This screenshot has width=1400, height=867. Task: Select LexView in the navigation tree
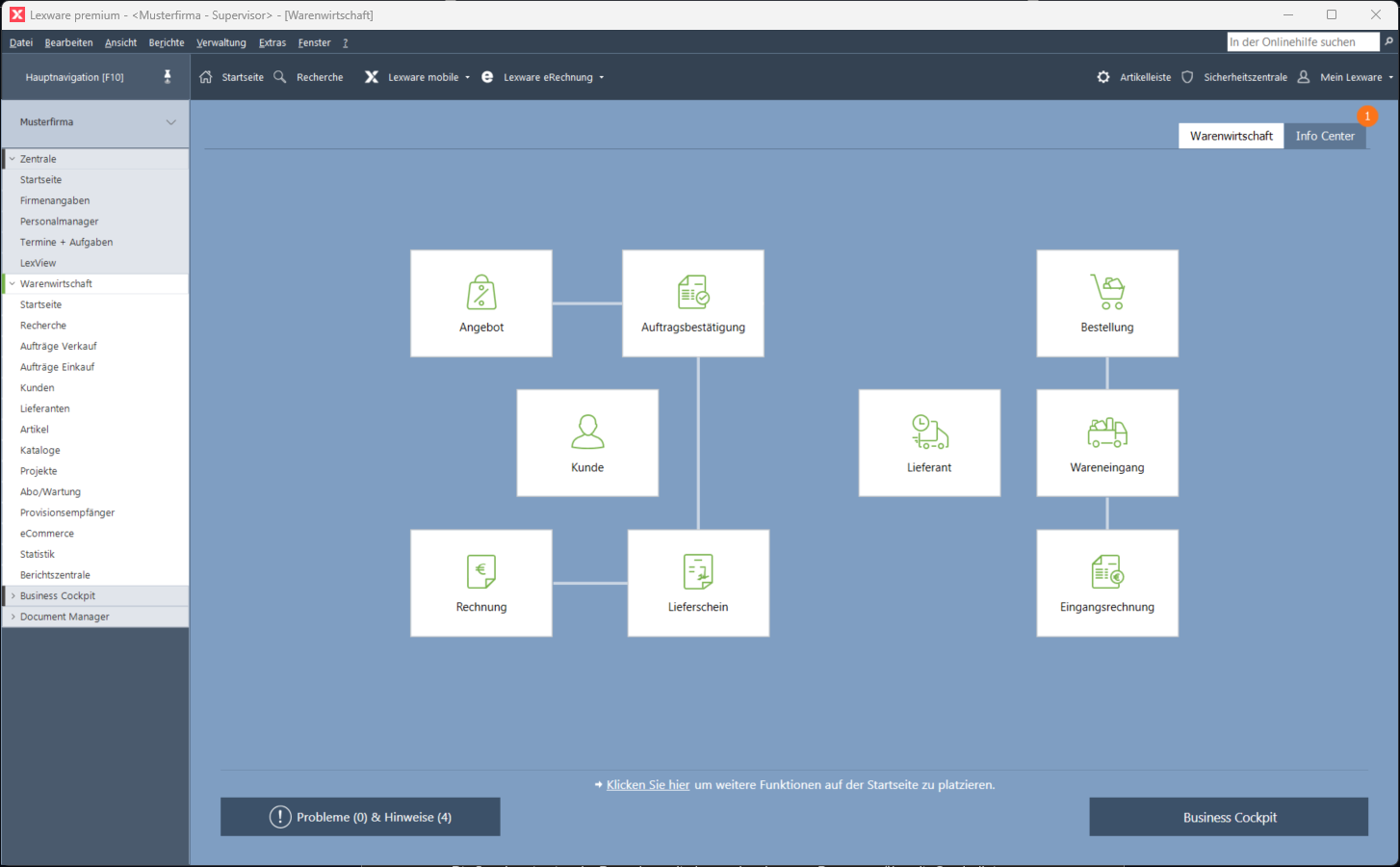point(39,263)
